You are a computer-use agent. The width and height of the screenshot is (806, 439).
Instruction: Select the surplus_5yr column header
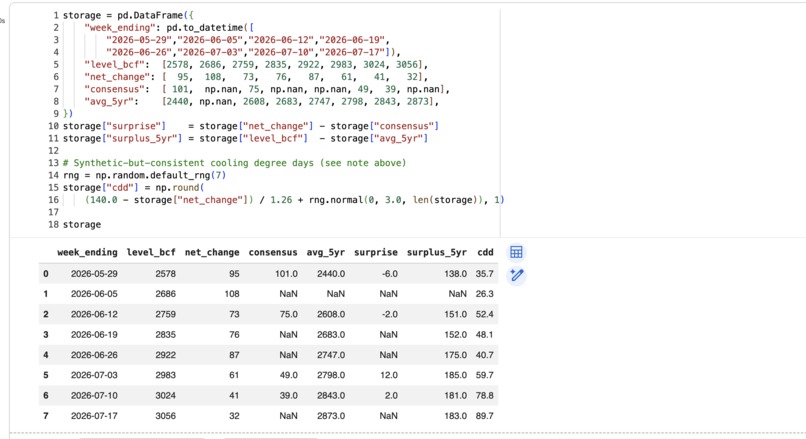click(436, 252)
